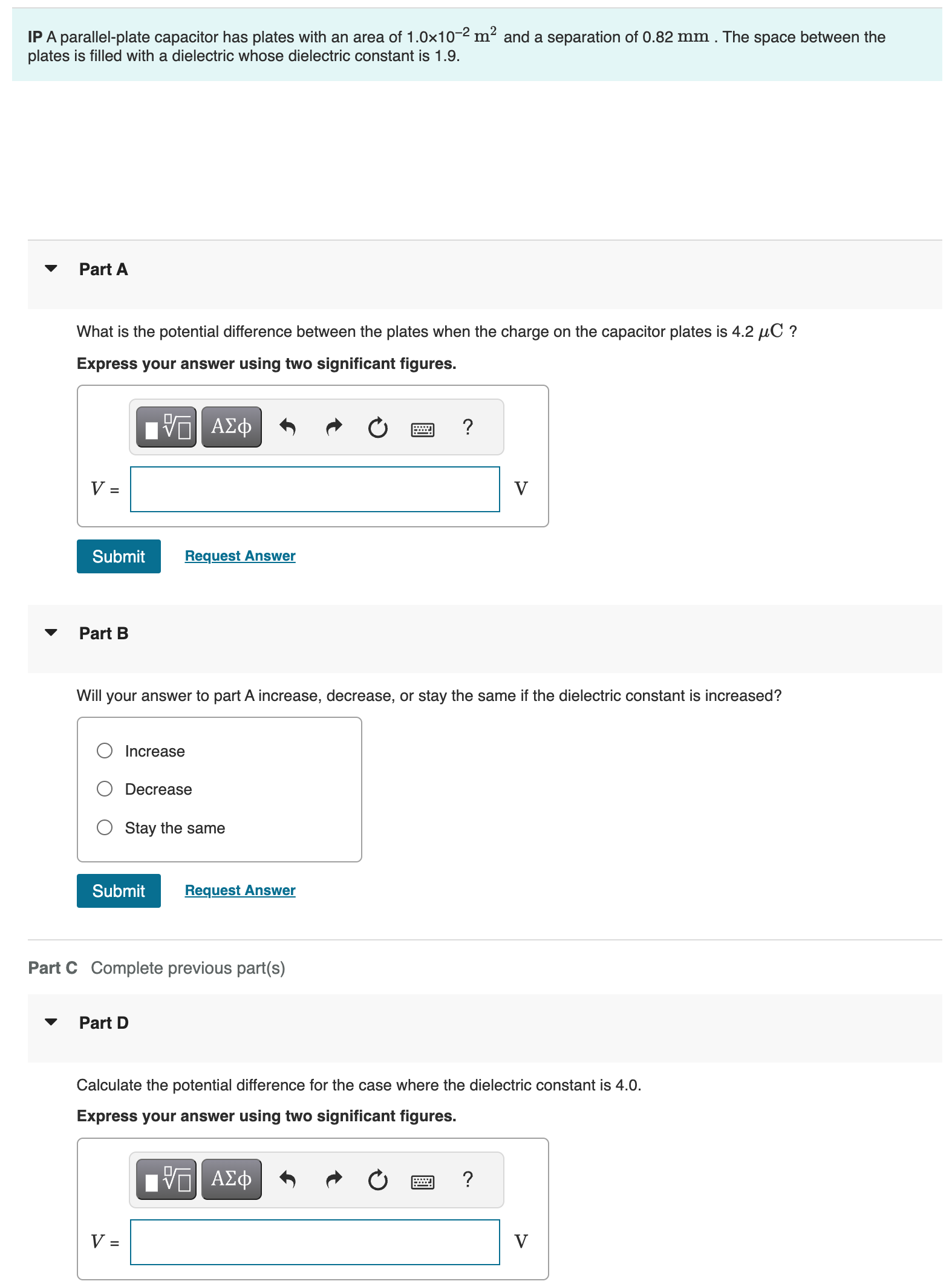The width and height of the screenshot is (952, 1287).
Task: Collapse the Part B section
Action: pos(51,633)
